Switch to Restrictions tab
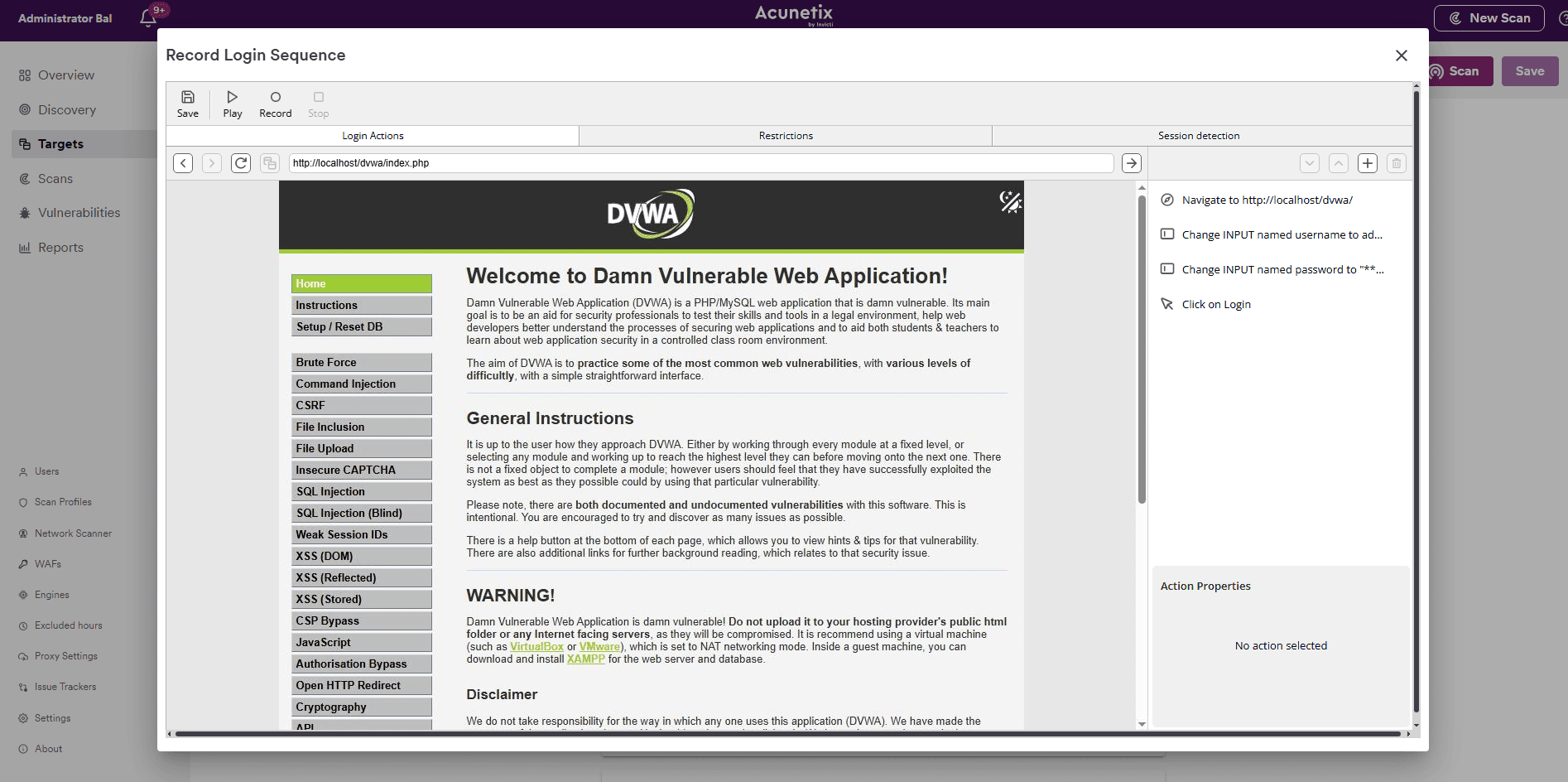 click(x=786, y=136)
